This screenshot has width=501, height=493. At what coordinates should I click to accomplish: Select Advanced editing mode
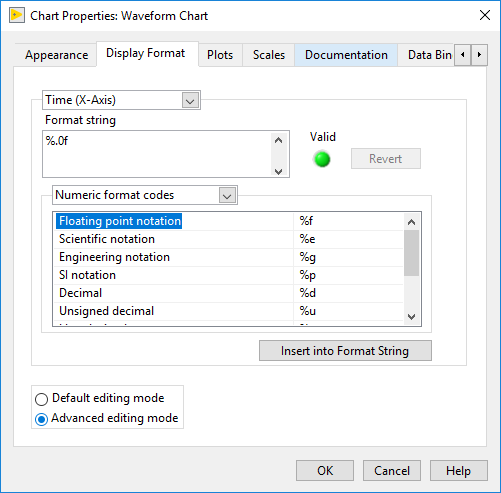(41, 419)
